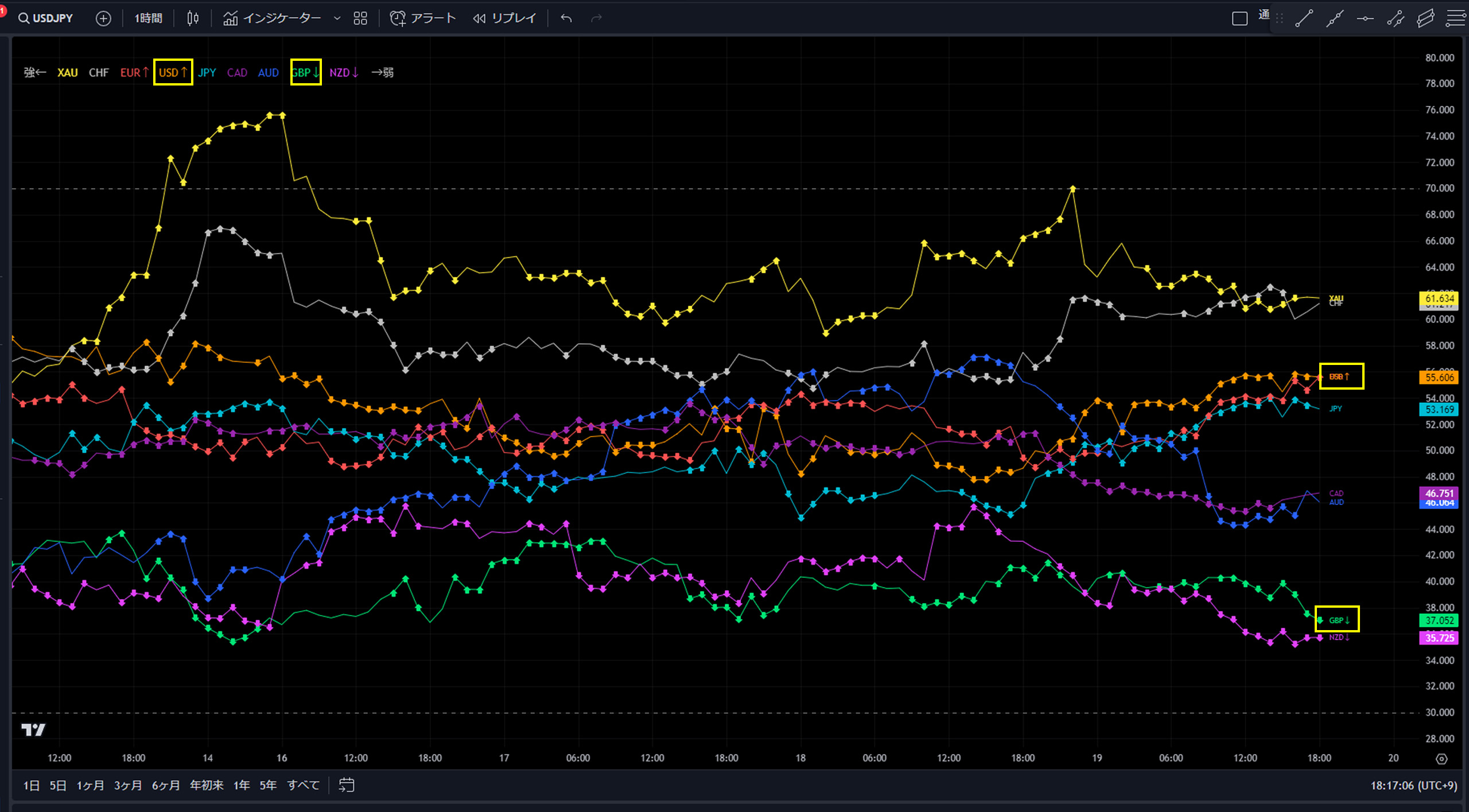Click the add symbol plus icon
The image size is (1469, 812).
[103, 18]
